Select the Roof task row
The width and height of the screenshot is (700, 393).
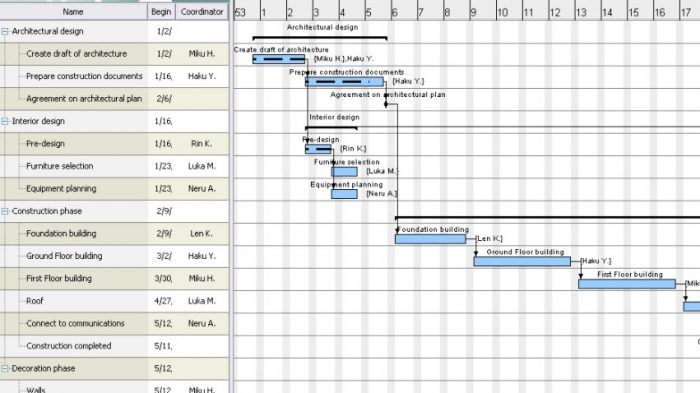[114, 301]
